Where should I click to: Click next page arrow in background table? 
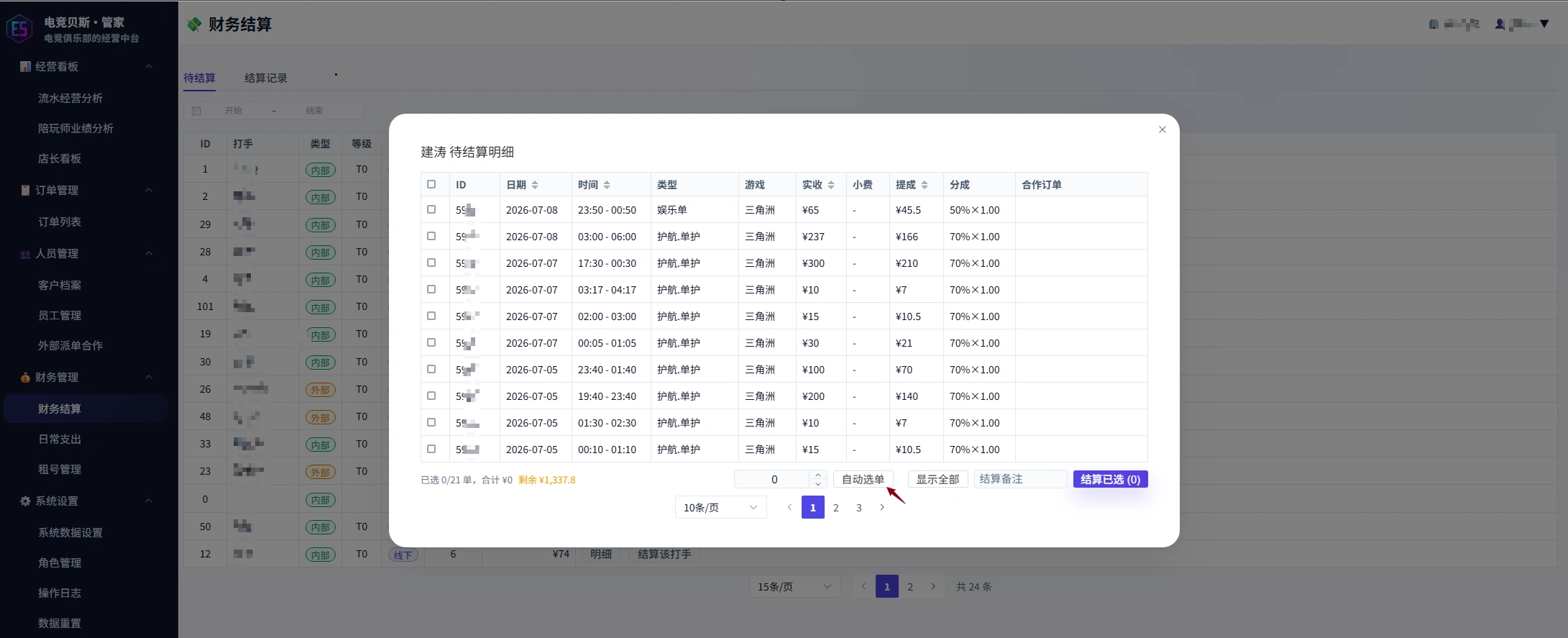(933, 586)
